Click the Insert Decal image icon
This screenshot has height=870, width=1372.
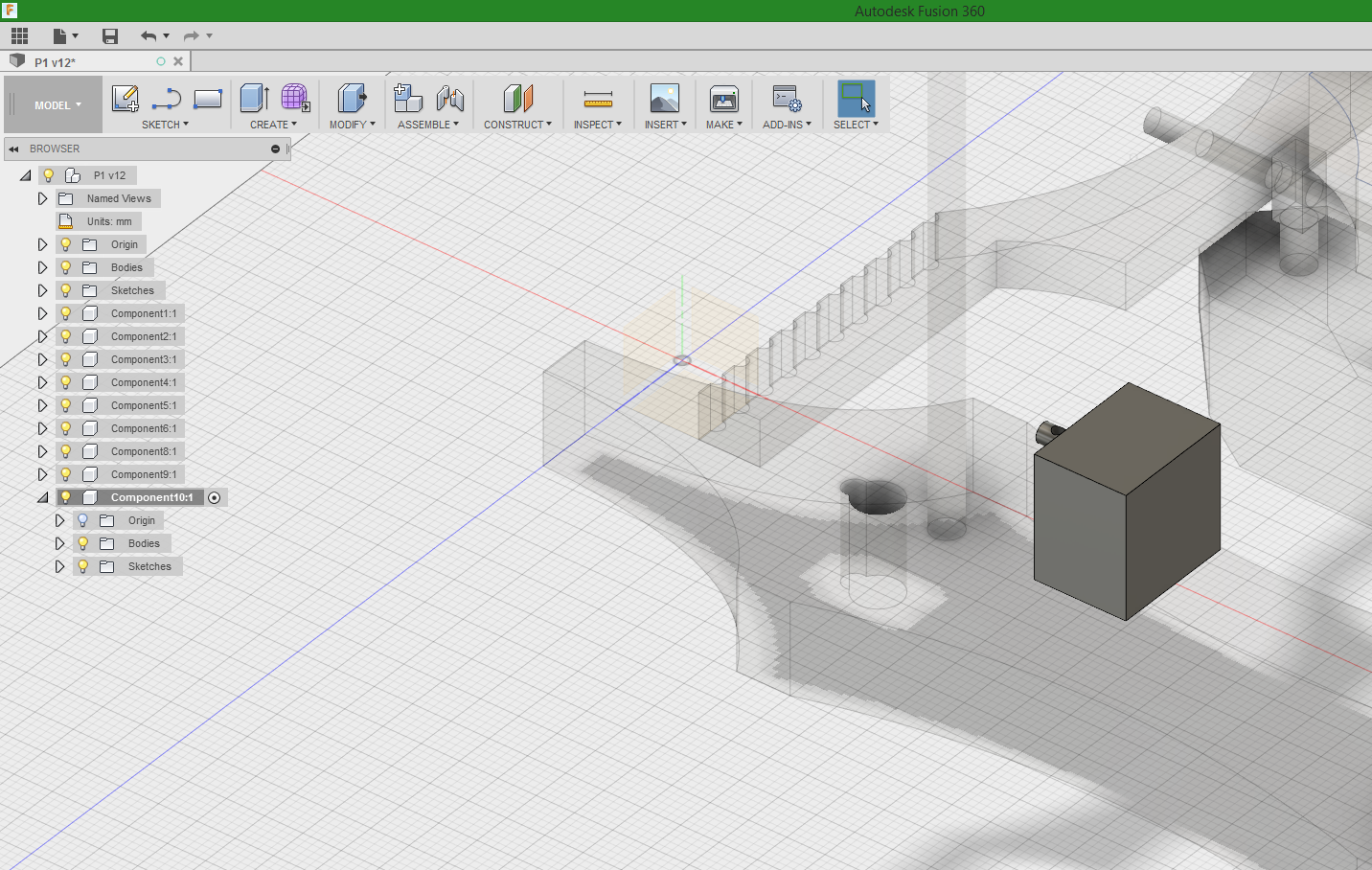664,98
